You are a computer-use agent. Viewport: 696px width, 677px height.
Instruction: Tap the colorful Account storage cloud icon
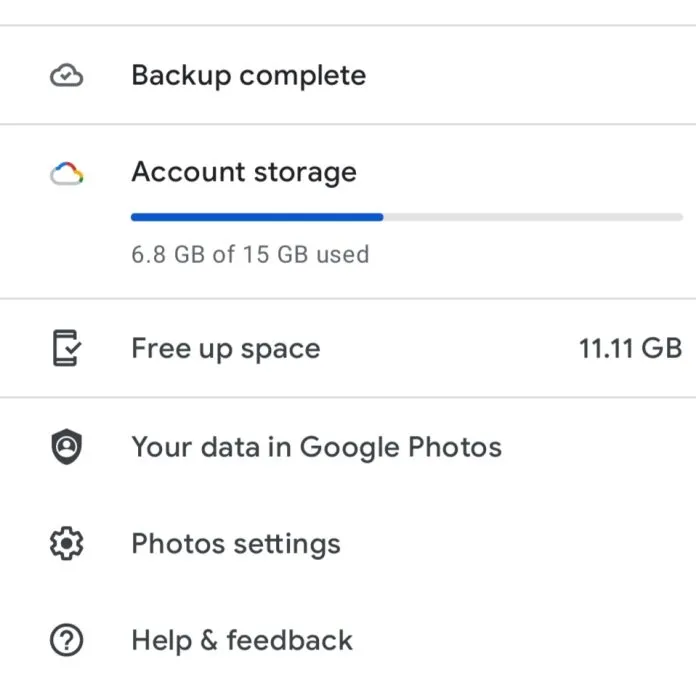67,173
